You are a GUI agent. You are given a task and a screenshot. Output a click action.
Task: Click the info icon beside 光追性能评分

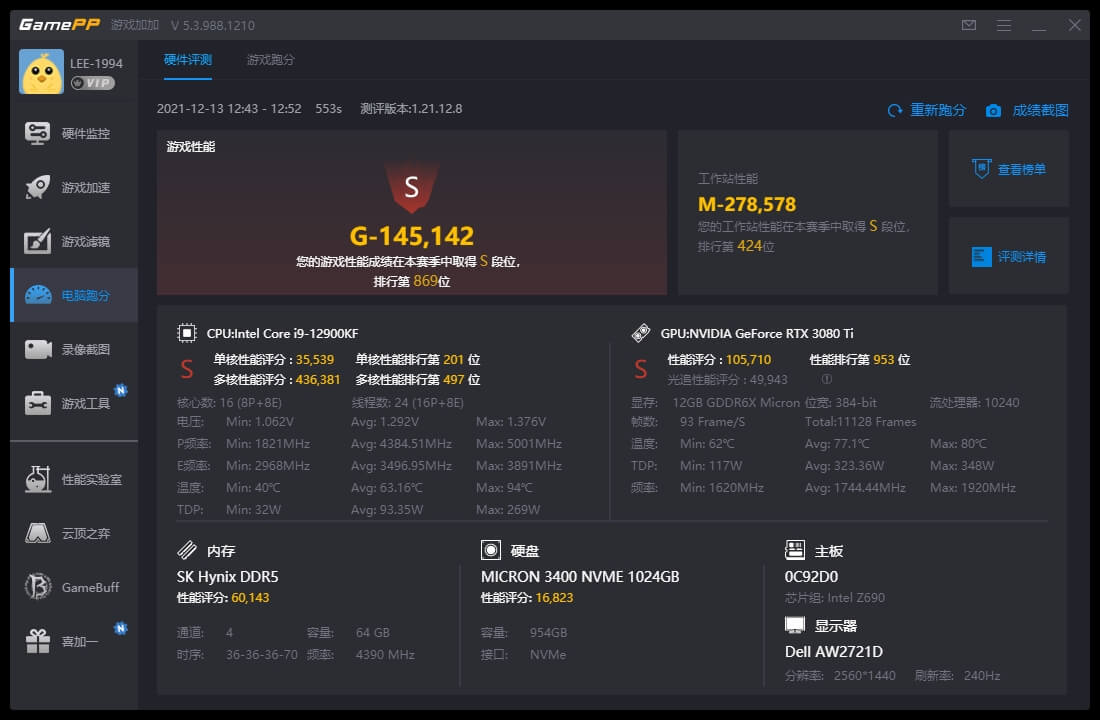[827, 380]
